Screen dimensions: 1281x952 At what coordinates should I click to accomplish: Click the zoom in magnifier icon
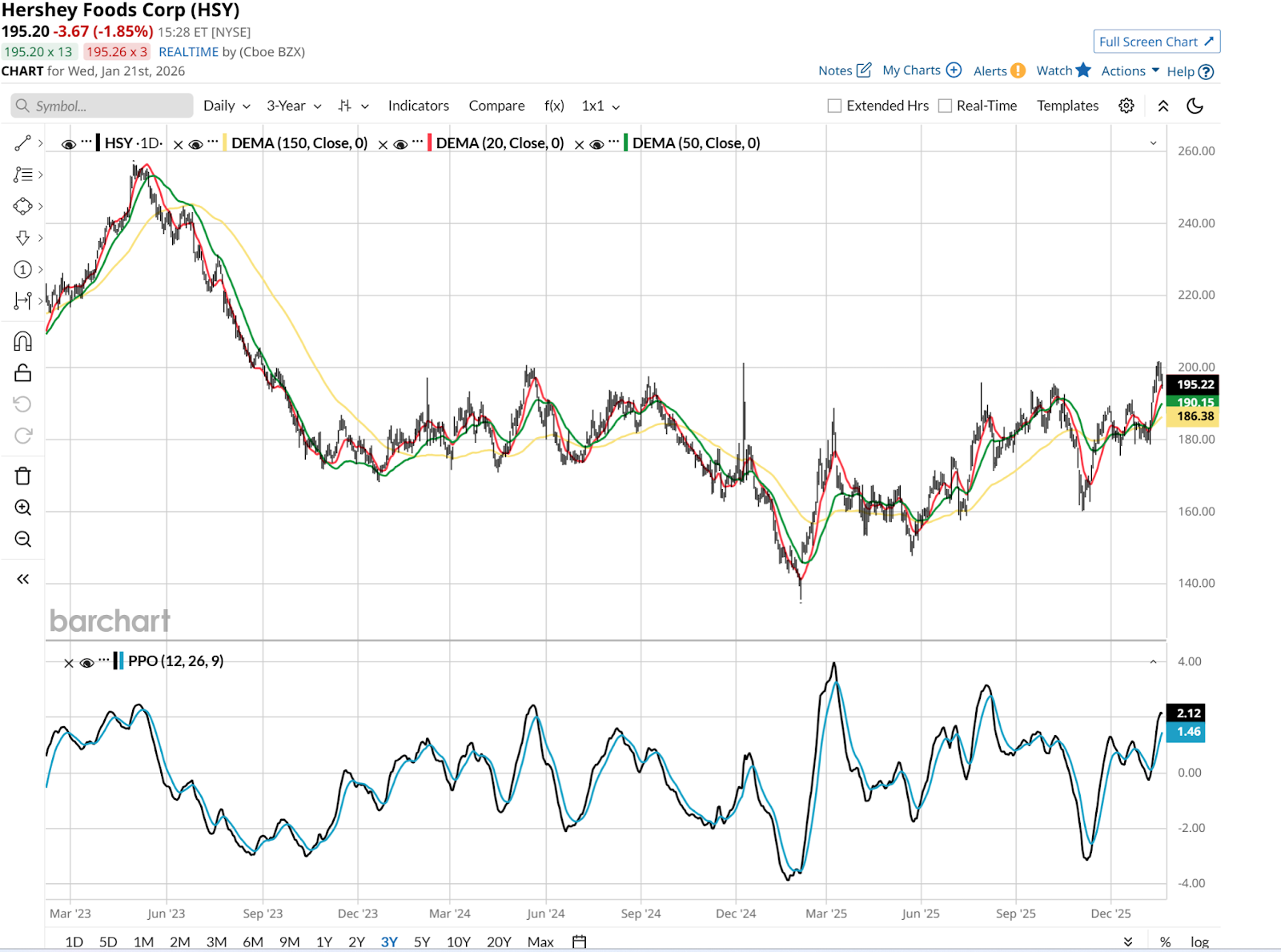(x=22, y=508)
